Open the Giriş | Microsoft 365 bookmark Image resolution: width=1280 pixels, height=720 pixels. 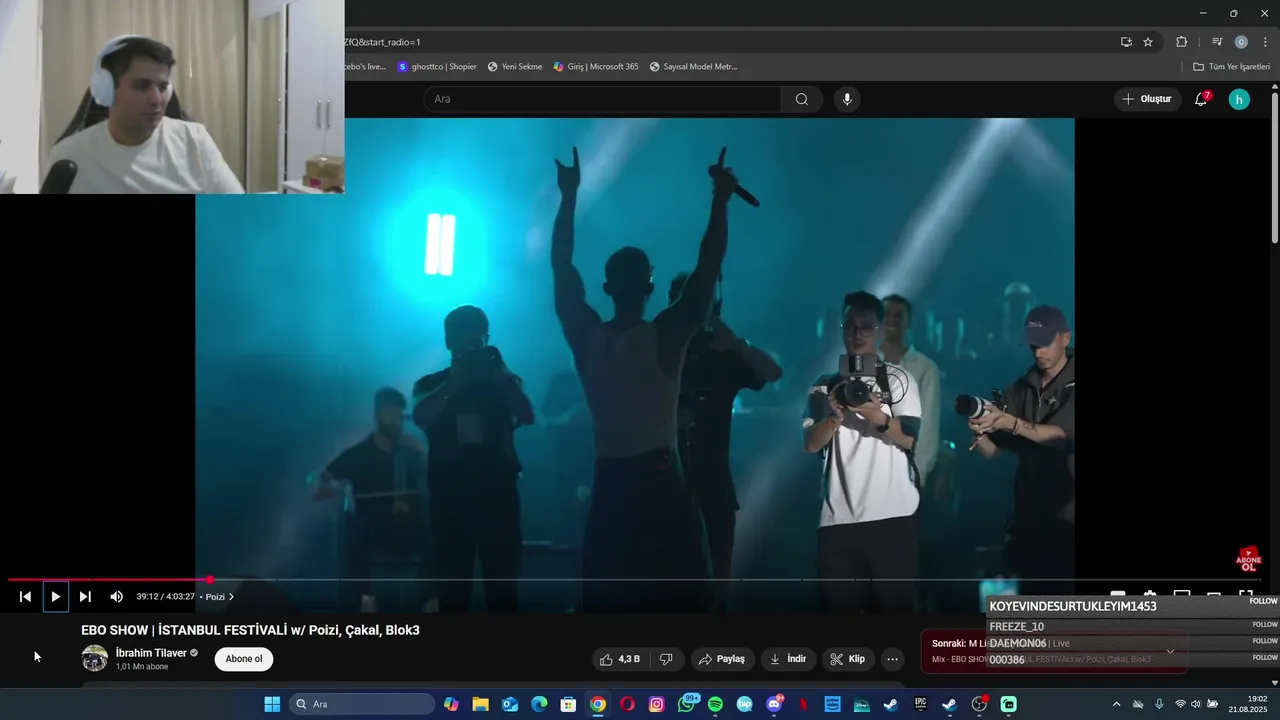tap(596, 67)
